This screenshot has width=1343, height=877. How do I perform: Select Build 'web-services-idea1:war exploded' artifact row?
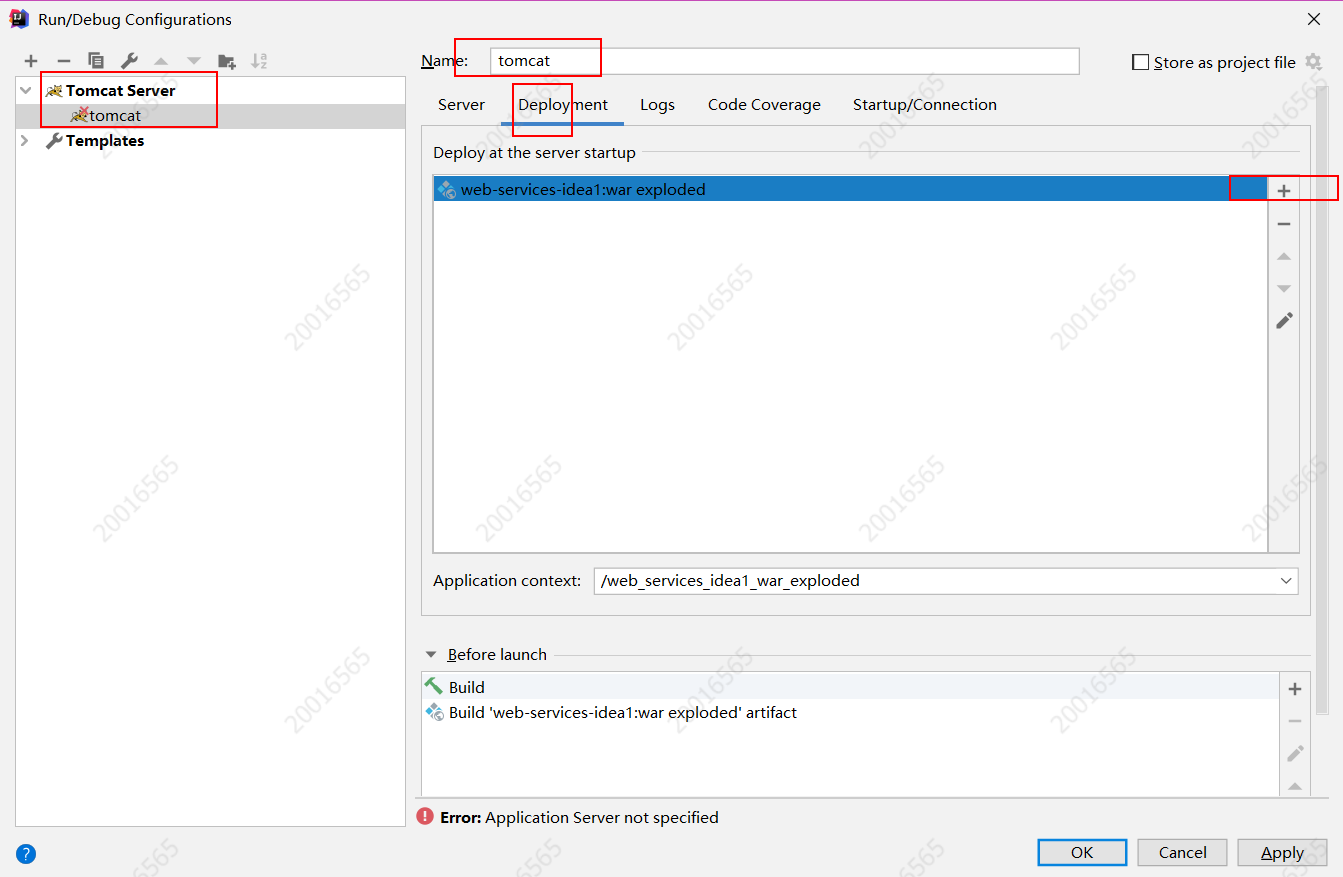tap(850, 713)
